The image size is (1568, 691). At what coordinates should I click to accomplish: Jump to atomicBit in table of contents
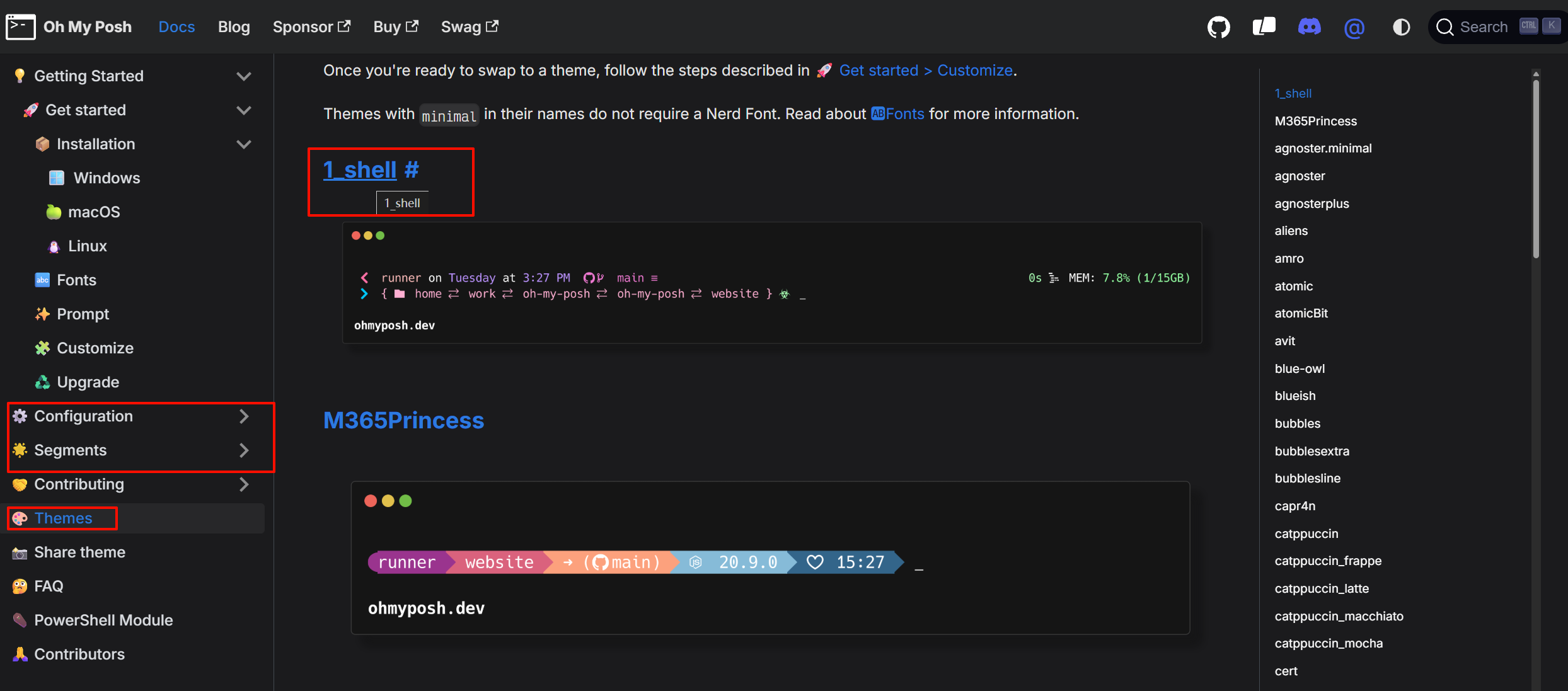point(1301,313)
